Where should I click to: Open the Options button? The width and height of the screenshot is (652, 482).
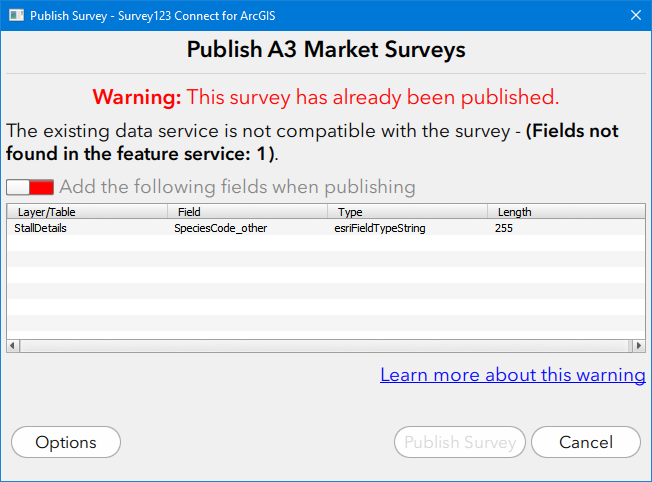[x=66, y=442]
